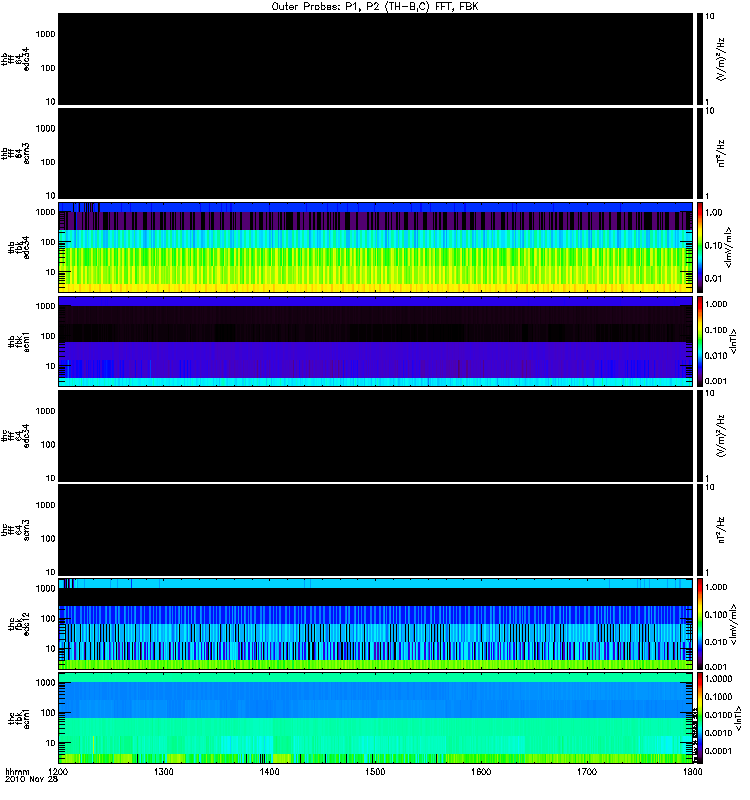
Task: Select the thb fff 64 edc34 spectrogram panel
Action: 375,59
